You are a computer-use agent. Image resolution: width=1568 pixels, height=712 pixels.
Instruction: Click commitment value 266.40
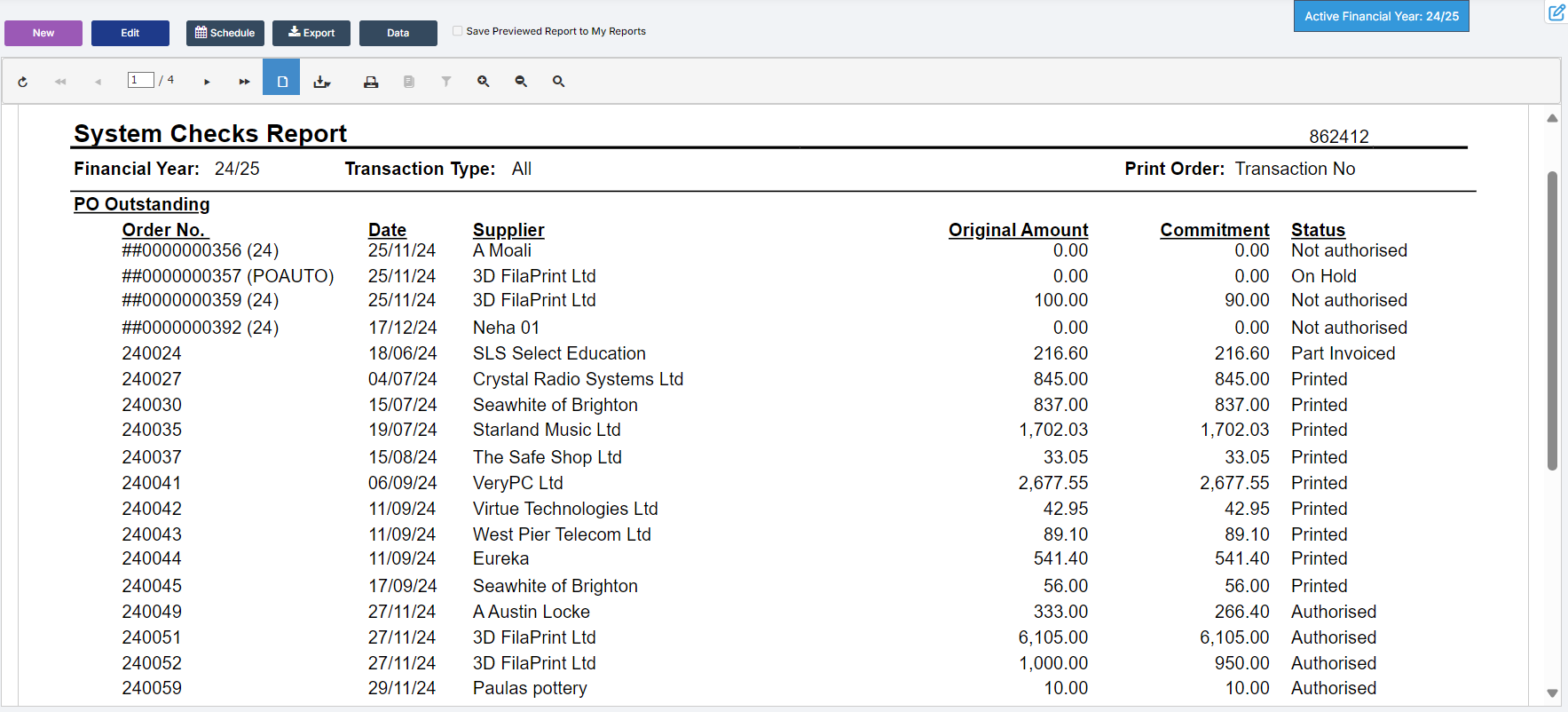coord(1242,612)
